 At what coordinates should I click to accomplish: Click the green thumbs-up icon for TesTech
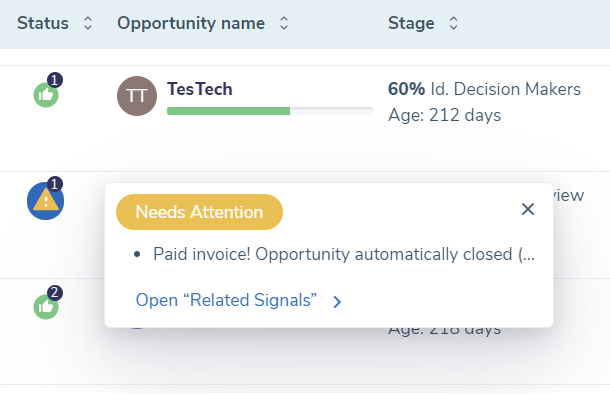[x=46, y=95]
